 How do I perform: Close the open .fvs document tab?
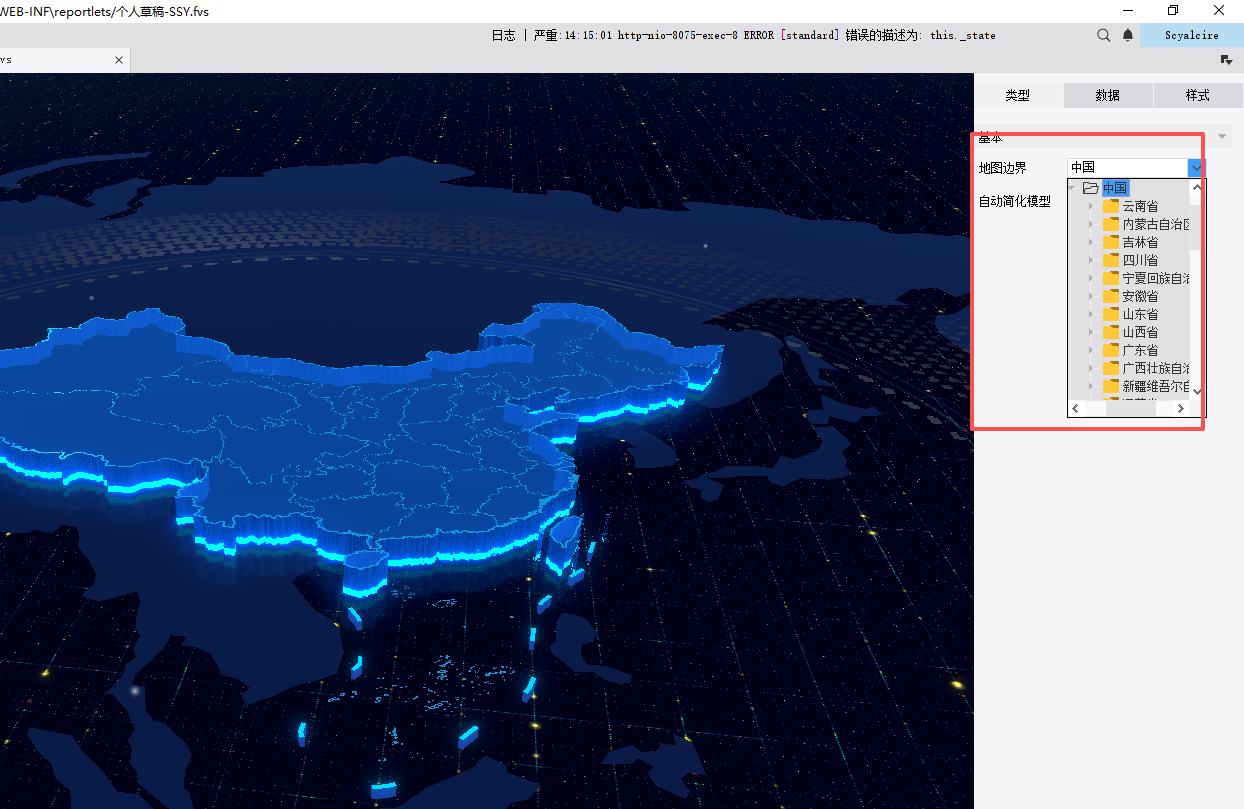pyautogui.click(x=119, y=60)
